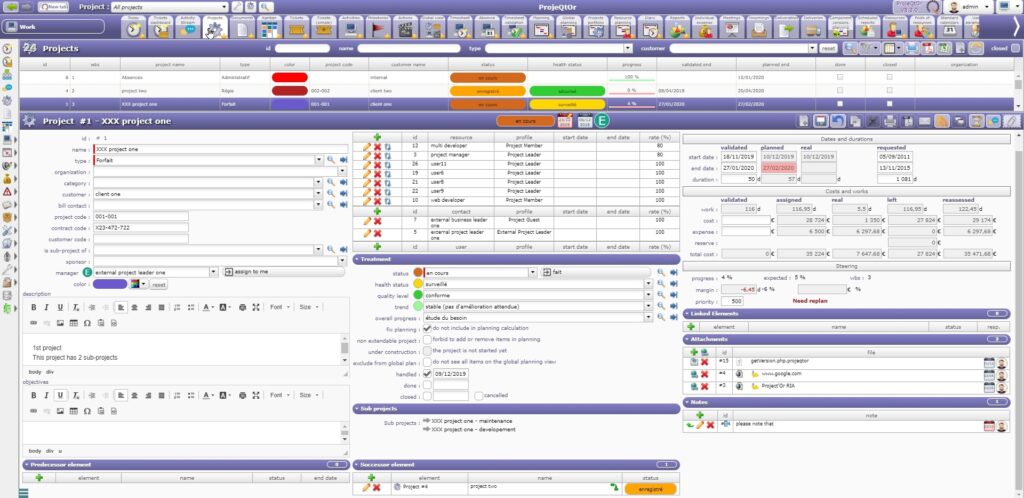Open the Advanced search magnifier icon in list toolbar
The image size is (1024, 498).
(x=850, y=48)
